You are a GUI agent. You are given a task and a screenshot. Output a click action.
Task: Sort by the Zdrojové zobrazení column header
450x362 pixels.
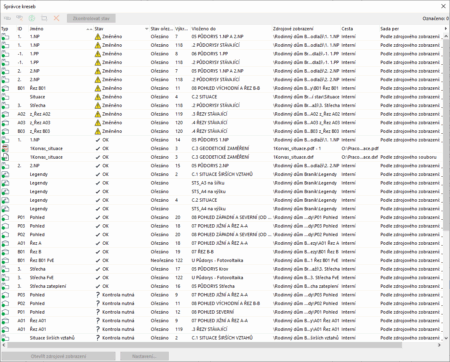pyautogui.click(x=293, y=29)
